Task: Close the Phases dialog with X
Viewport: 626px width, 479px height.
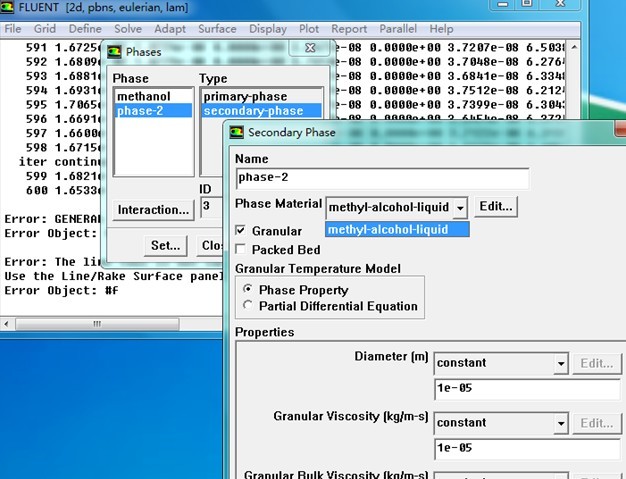Action: click(310, 48)
